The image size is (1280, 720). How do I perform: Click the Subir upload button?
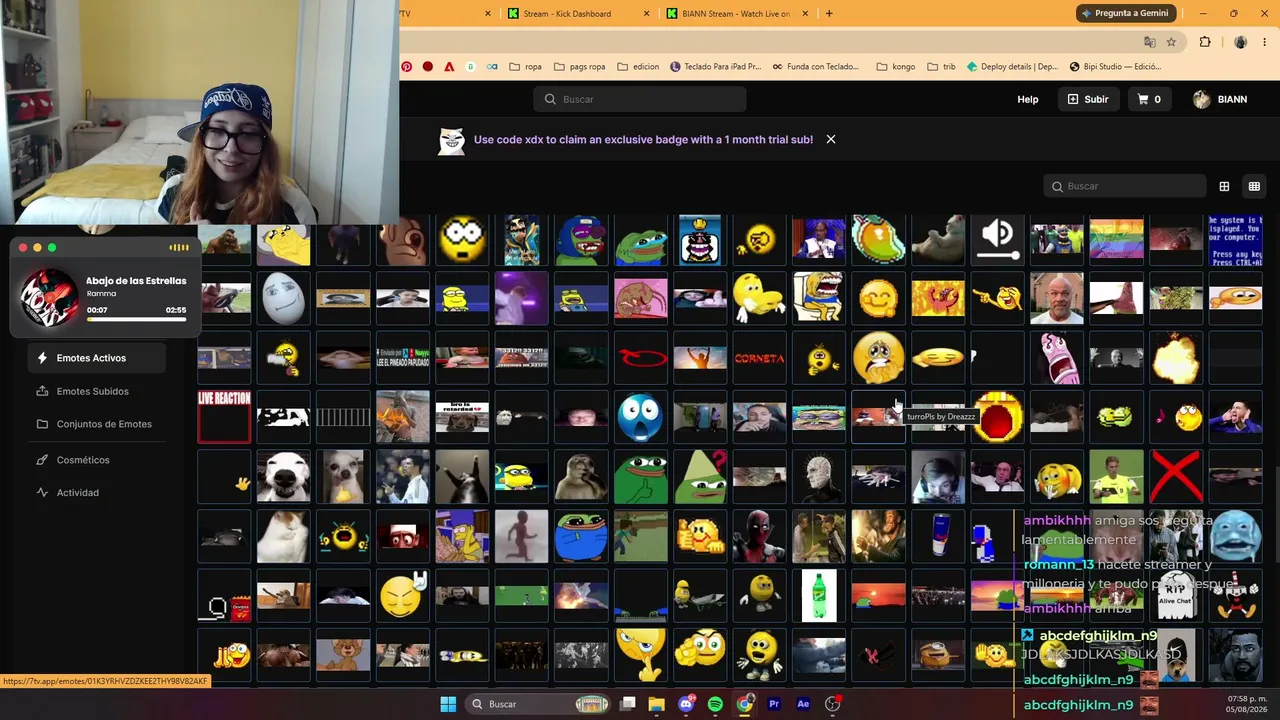1088,100
